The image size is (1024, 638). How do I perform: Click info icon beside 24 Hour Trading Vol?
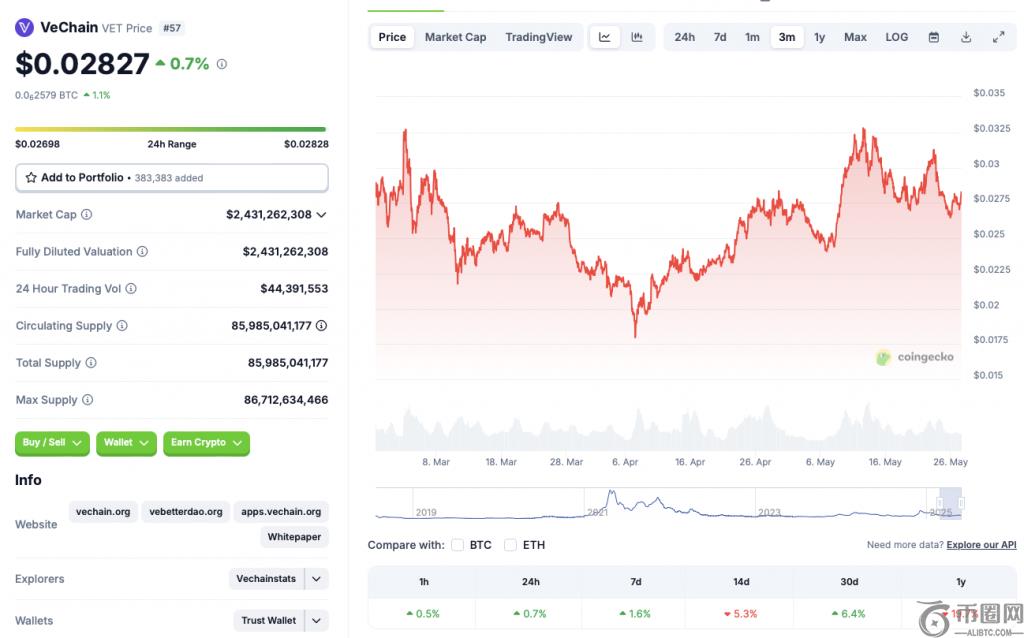tap(131, 289)
